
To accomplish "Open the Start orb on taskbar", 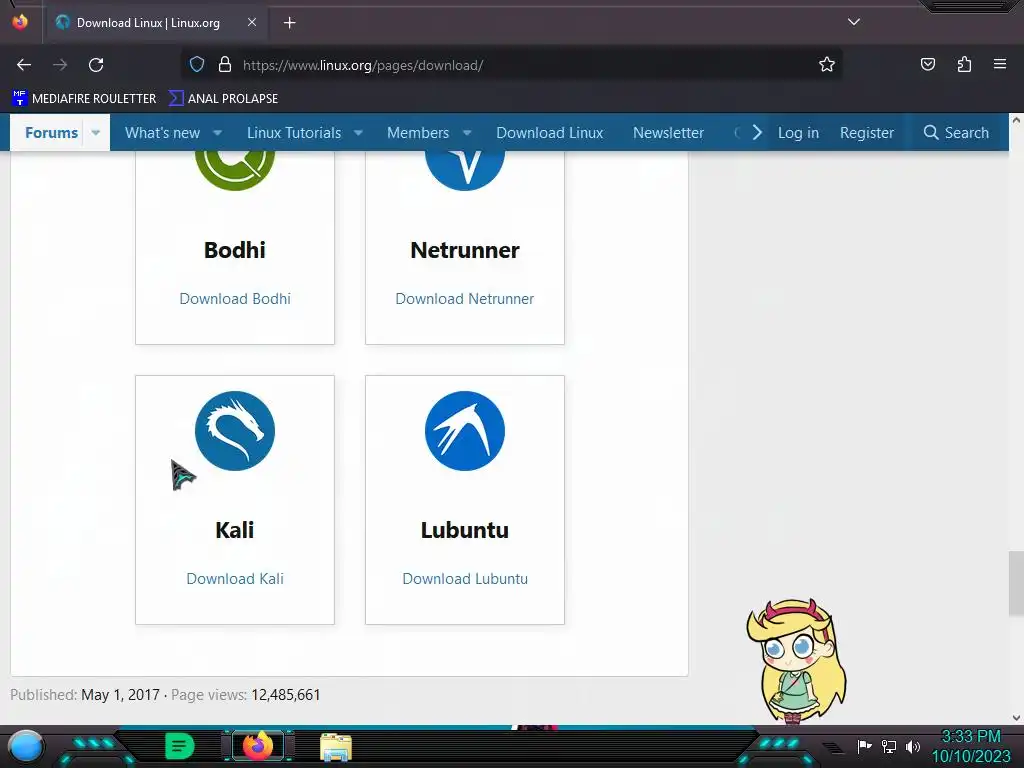I will (x=25, y=746).
